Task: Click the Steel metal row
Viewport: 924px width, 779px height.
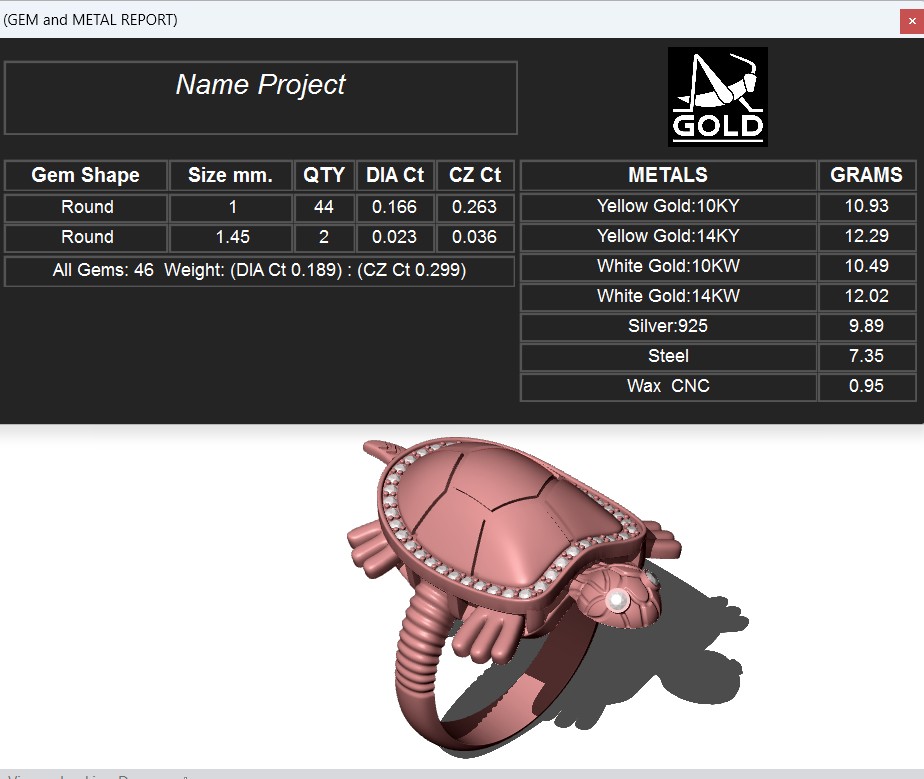Action: (668, 357)
